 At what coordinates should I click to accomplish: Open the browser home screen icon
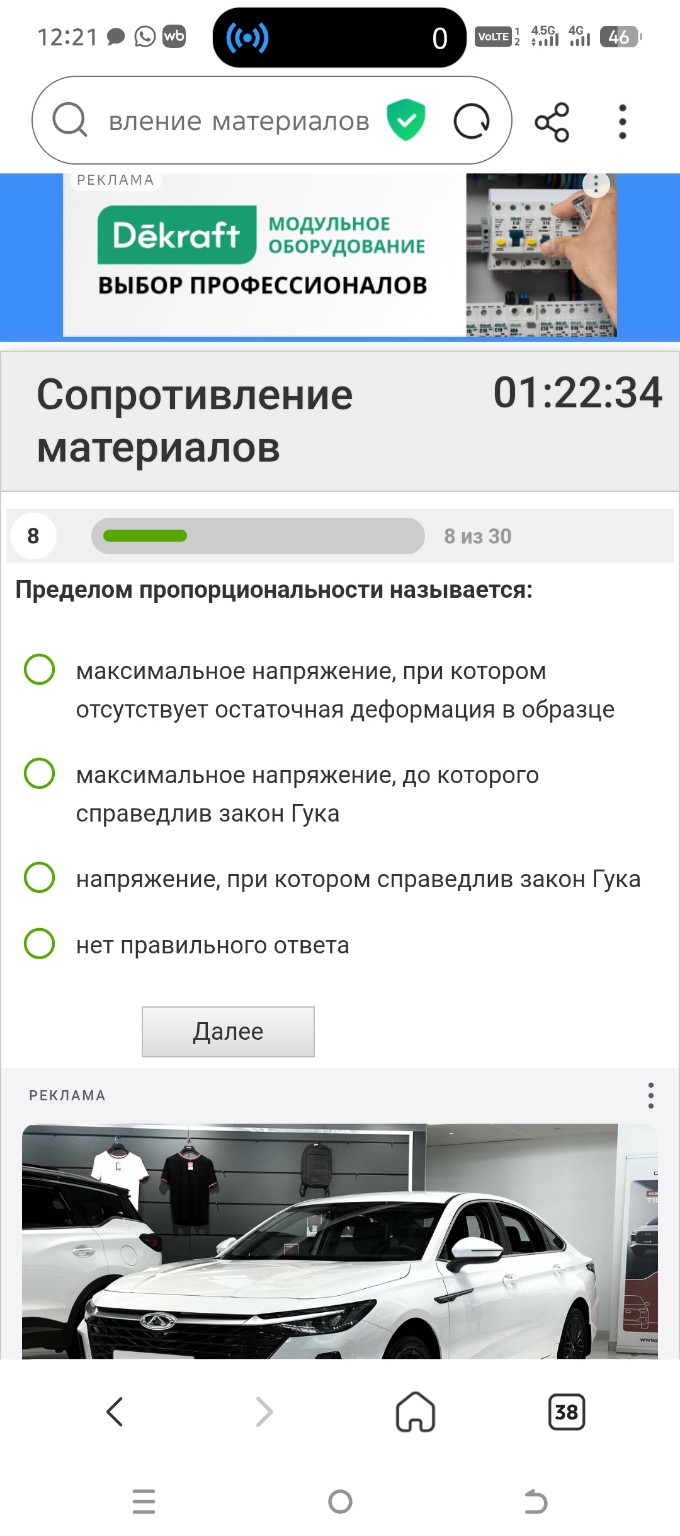(x=413, y=1412)
